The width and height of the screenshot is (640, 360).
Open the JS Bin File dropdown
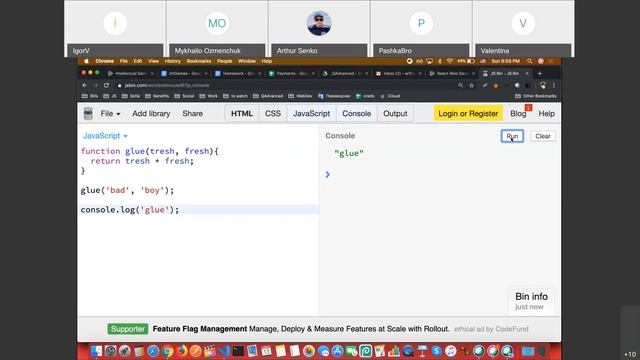110,113
